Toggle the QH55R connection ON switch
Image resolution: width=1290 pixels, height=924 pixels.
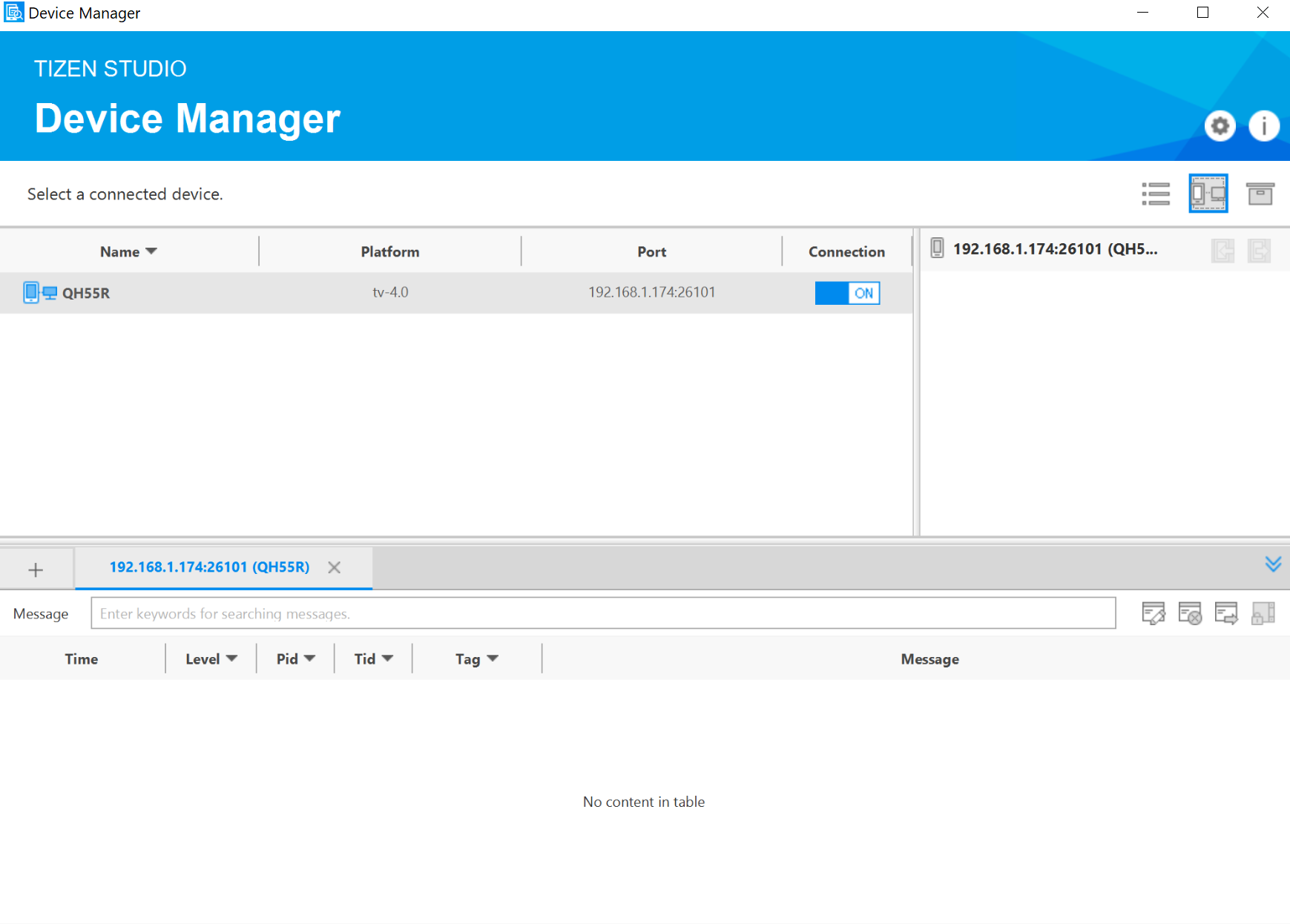click(x=847, y=293)
